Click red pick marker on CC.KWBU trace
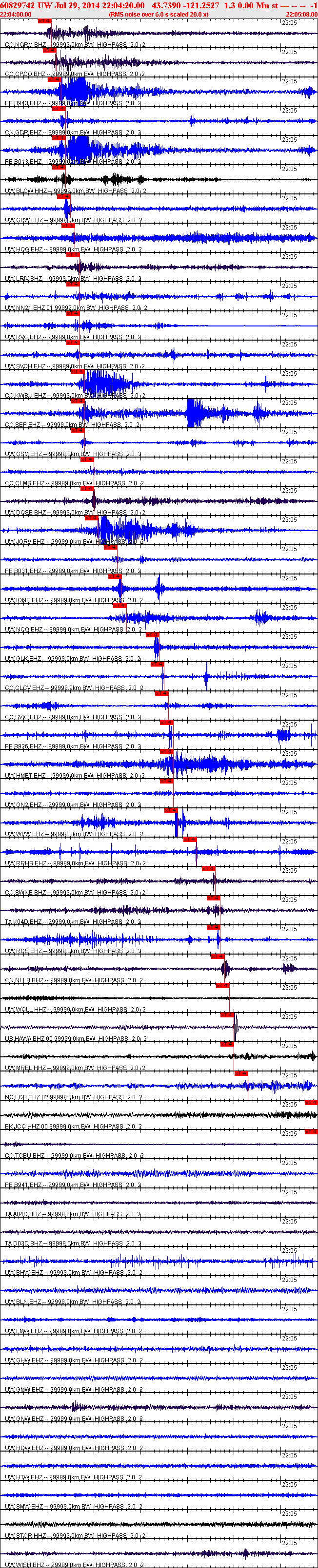Screen dimensions: 318x1568 coord(78,371)
